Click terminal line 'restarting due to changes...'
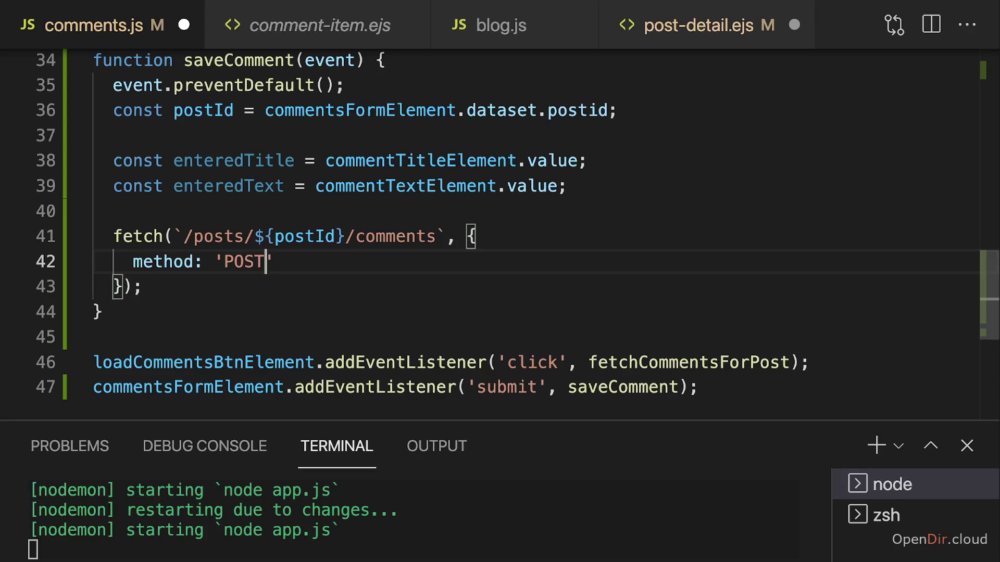 pos(261,510)
